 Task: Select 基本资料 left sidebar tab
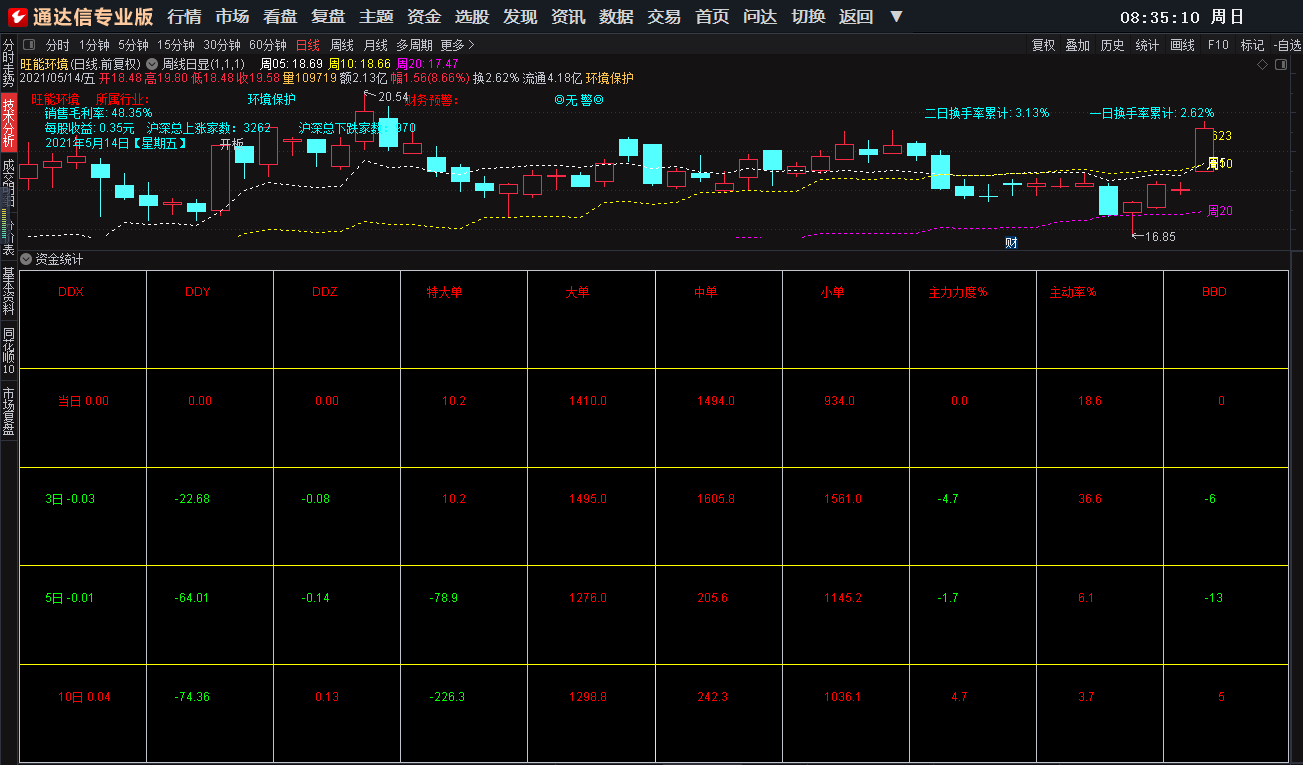[x=8, y=291]
